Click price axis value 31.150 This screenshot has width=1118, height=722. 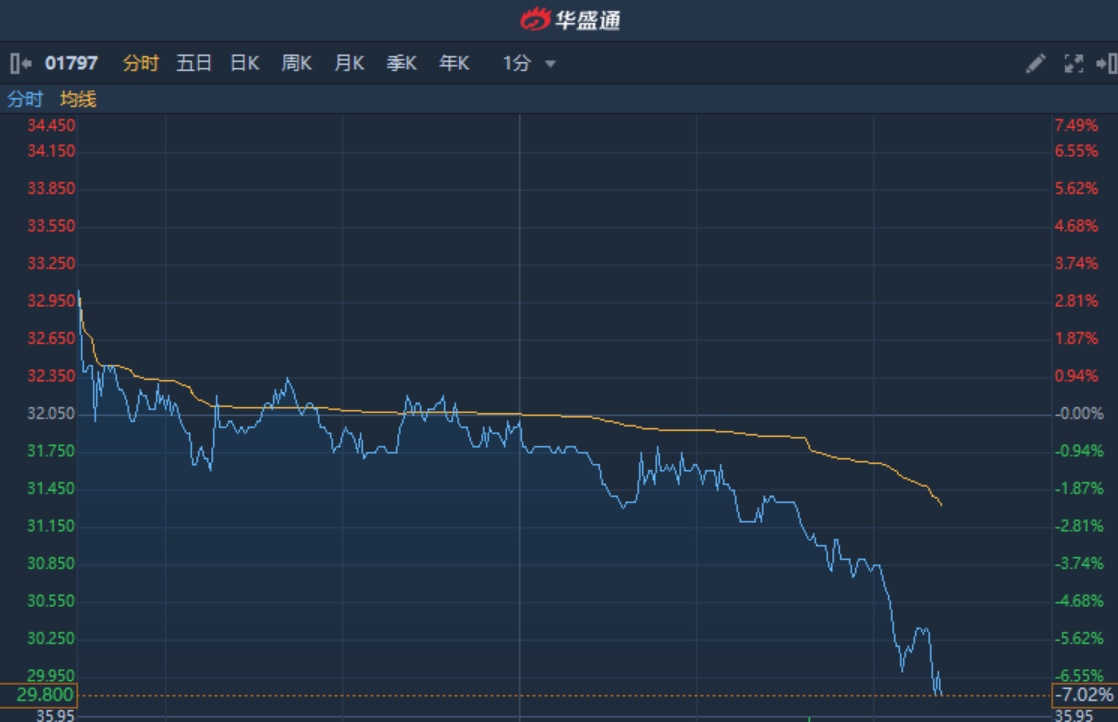(x=51, y=526)
